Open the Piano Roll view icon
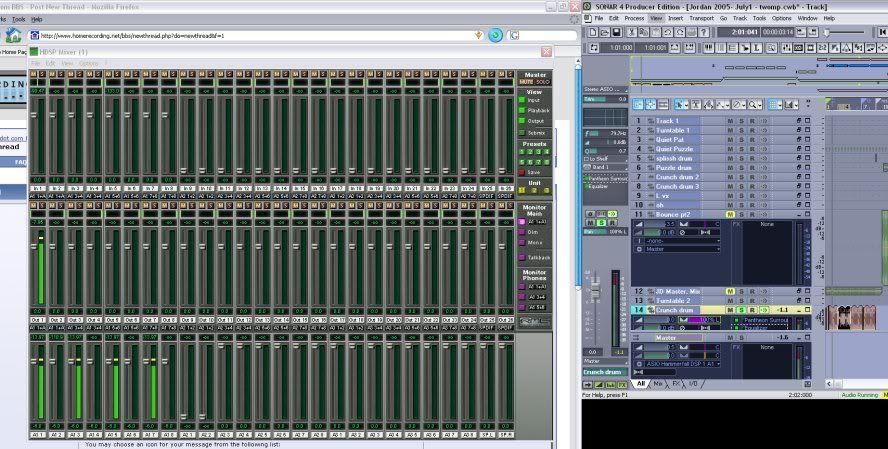Viewport: 888px width, 449px height. 709,48
